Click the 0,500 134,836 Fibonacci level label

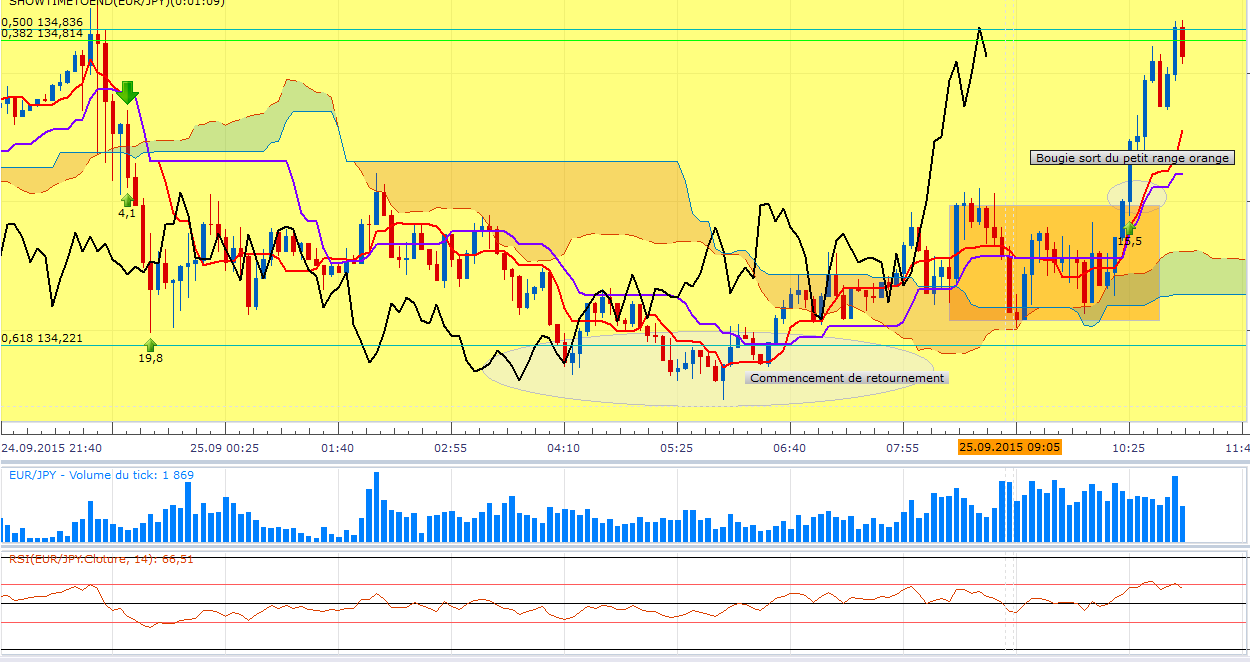(42, 21)
